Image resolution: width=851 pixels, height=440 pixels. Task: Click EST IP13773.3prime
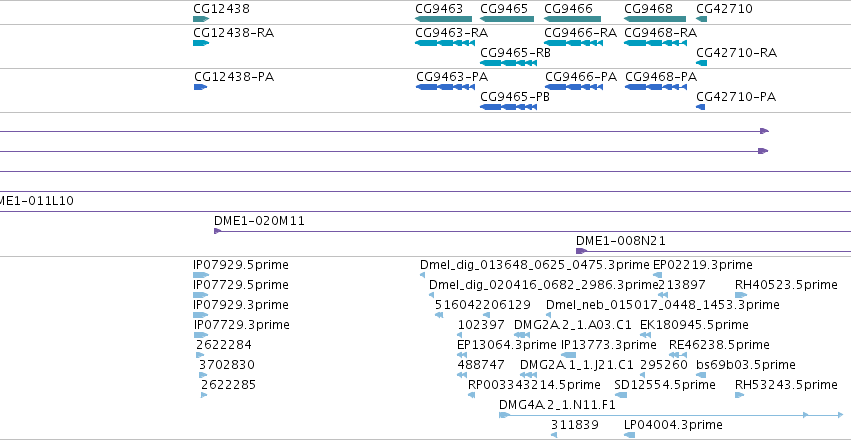coord(608,345)
